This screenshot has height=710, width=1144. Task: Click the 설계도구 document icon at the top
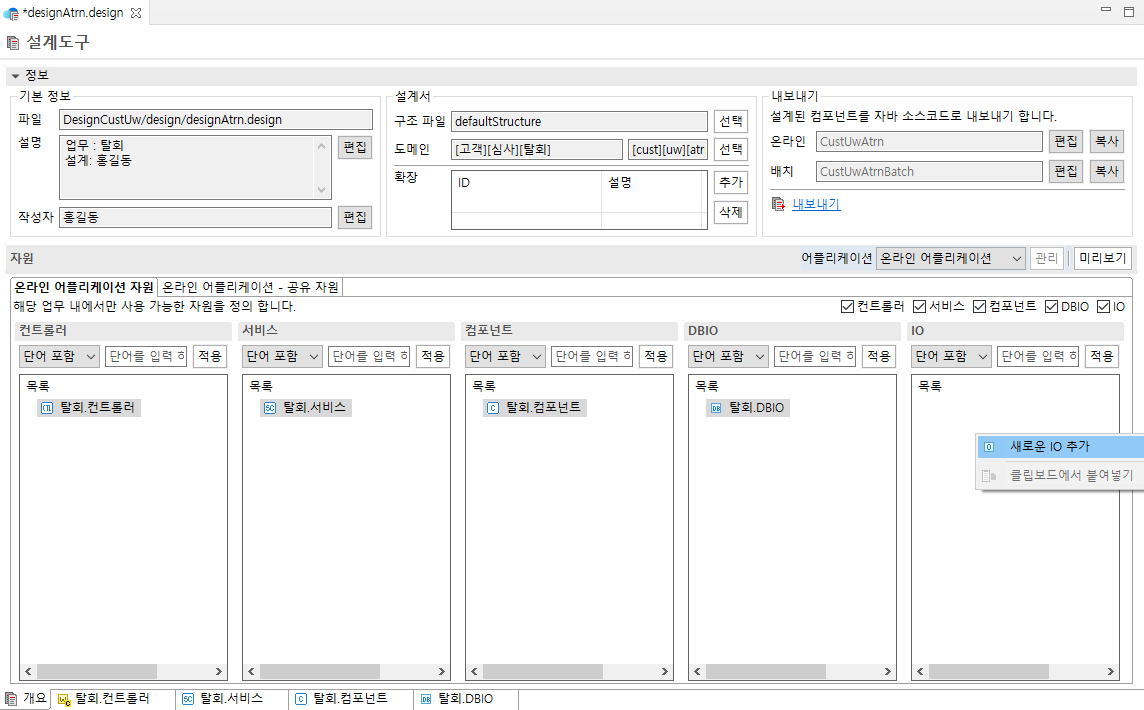(x=13, y=44)
